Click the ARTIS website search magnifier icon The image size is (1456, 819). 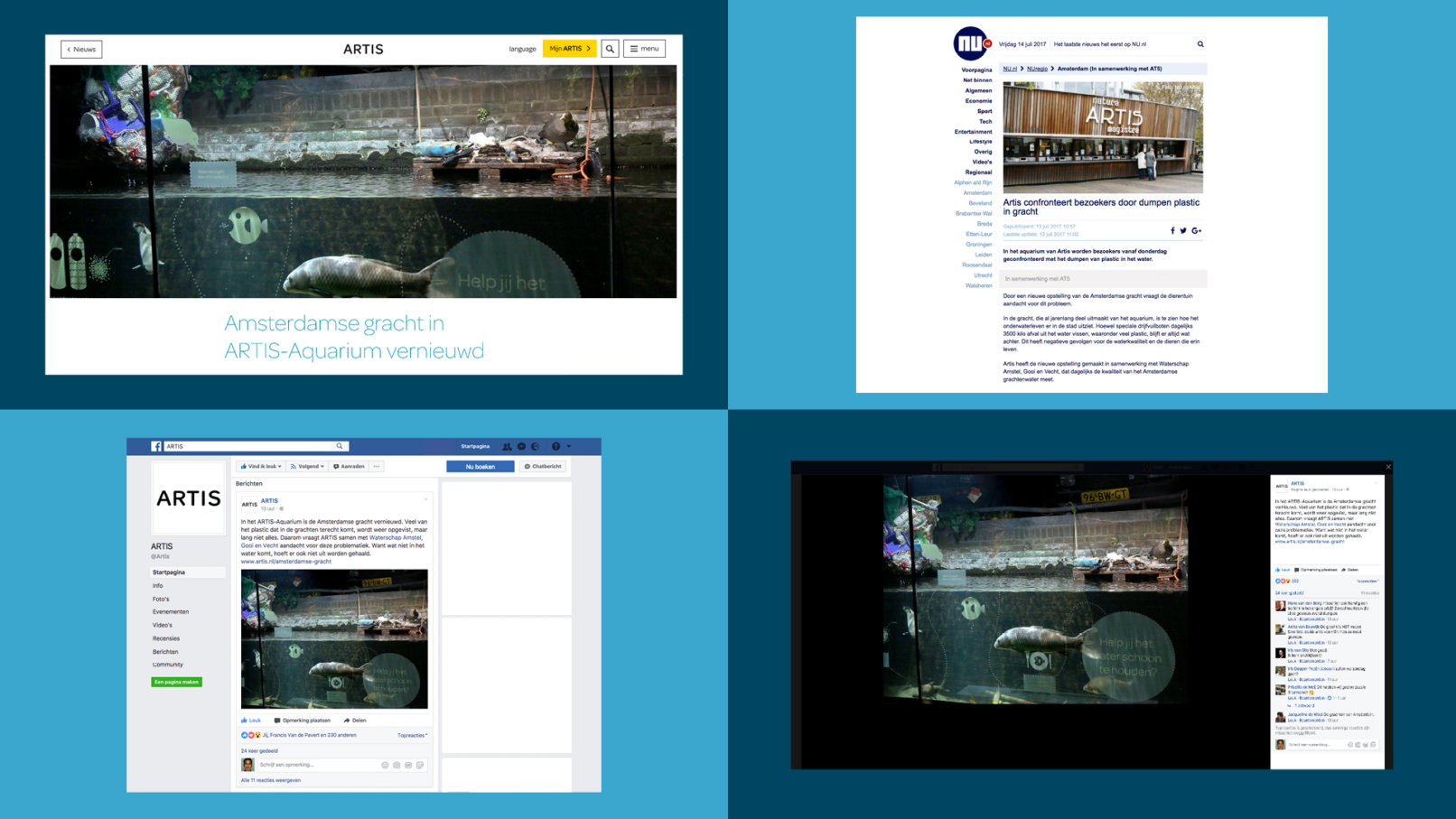[610, 49]
